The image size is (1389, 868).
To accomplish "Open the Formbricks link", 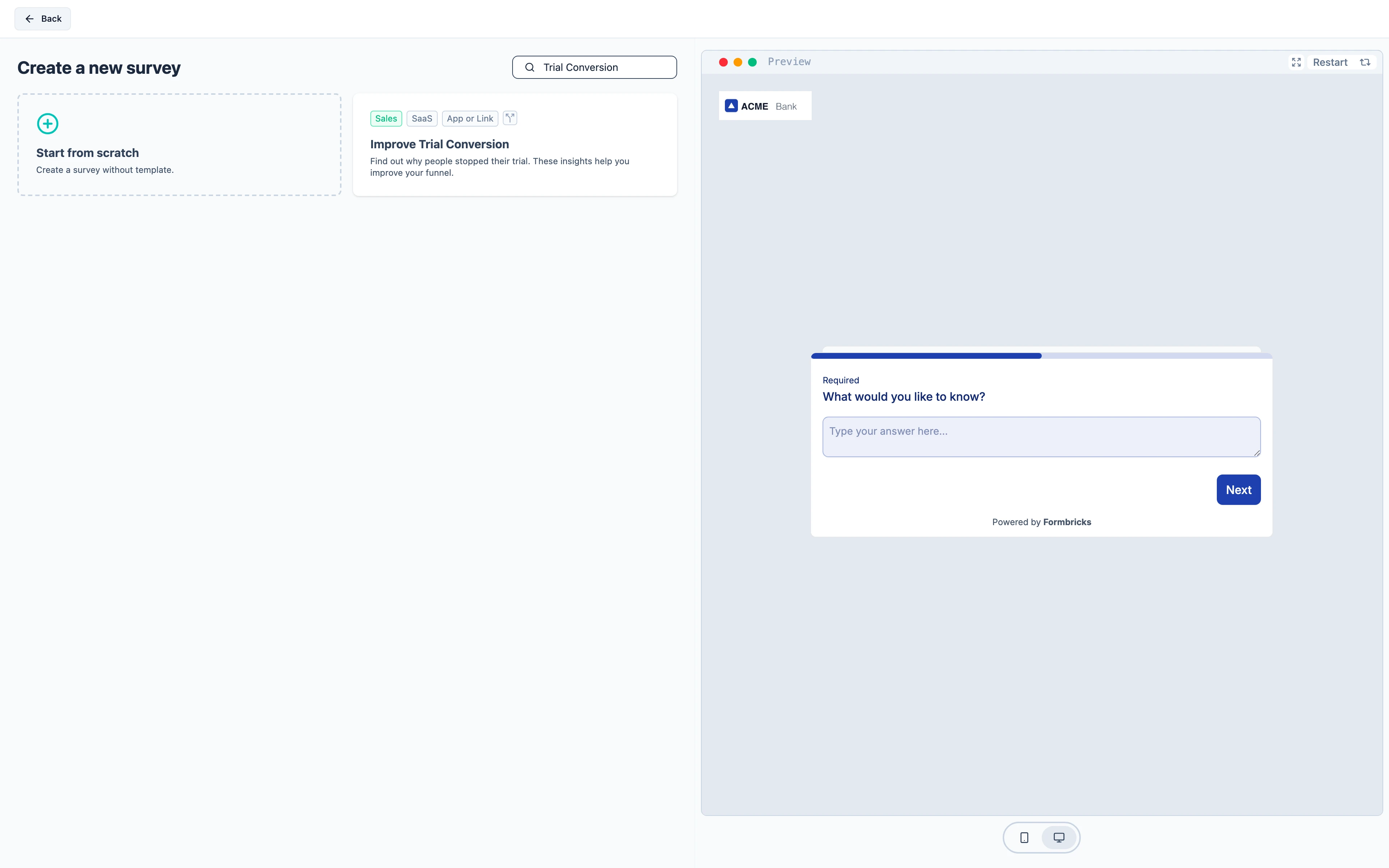I will click(1066, 522).
